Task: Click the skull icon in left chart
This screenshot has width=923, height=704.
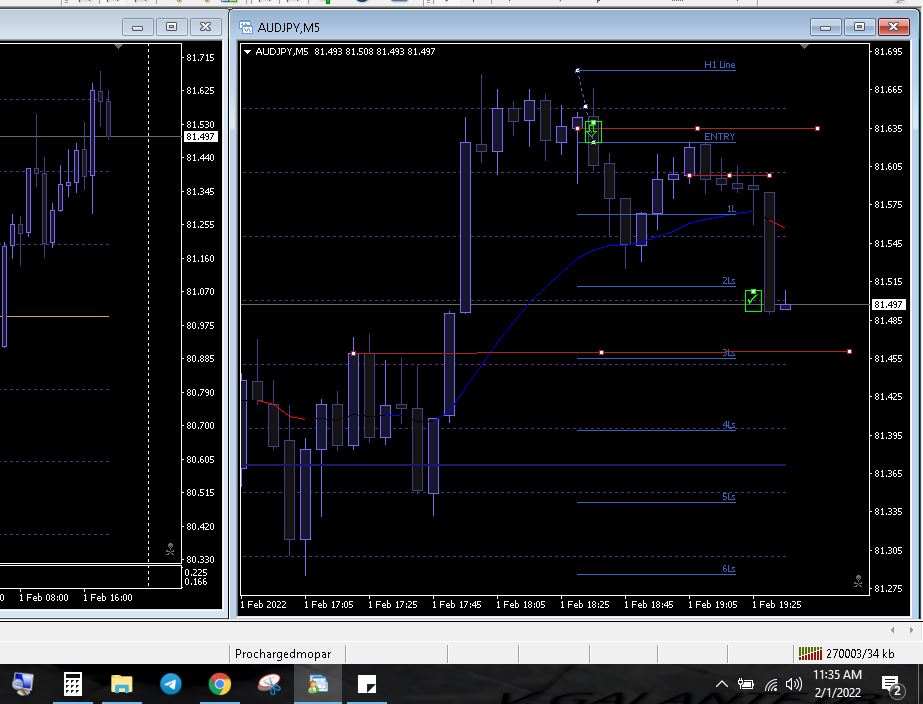Action: pyautogui.click(x=170, y=549)
